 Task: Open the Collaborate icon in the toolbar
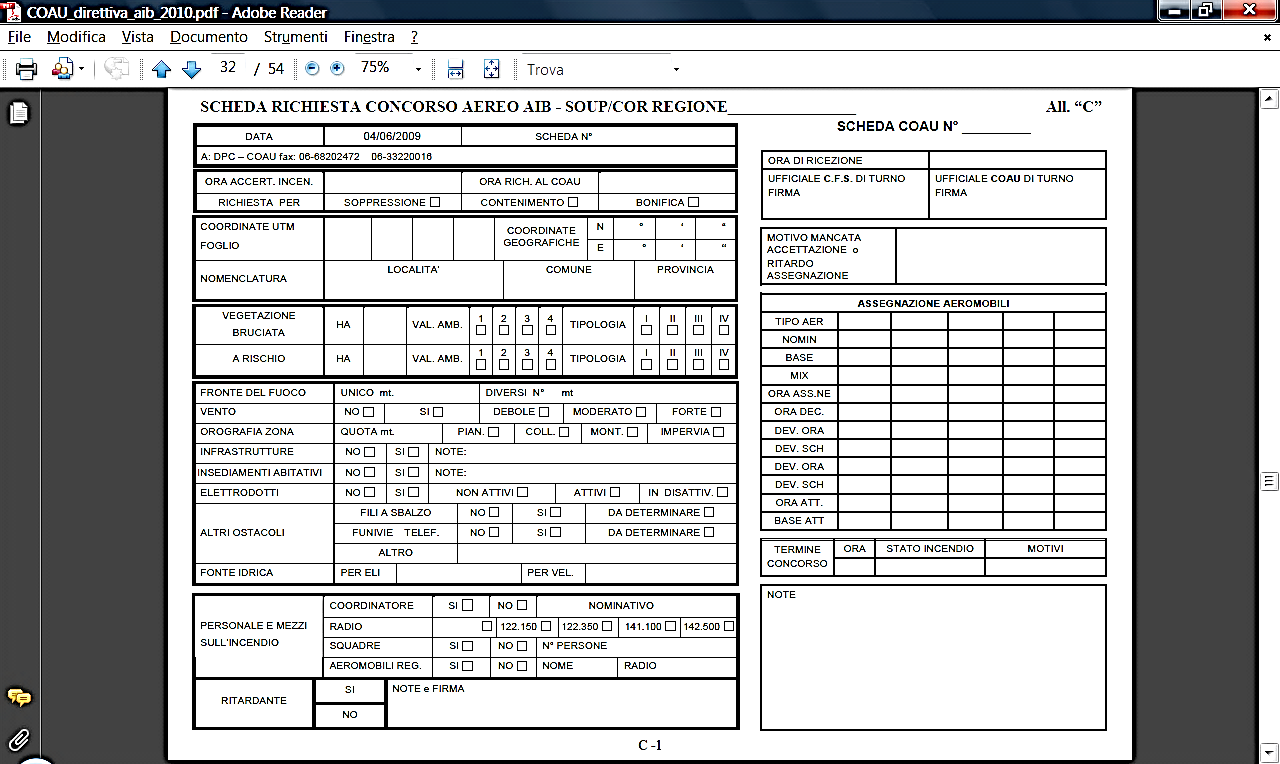pyautogui.click(x=63, y=69)
